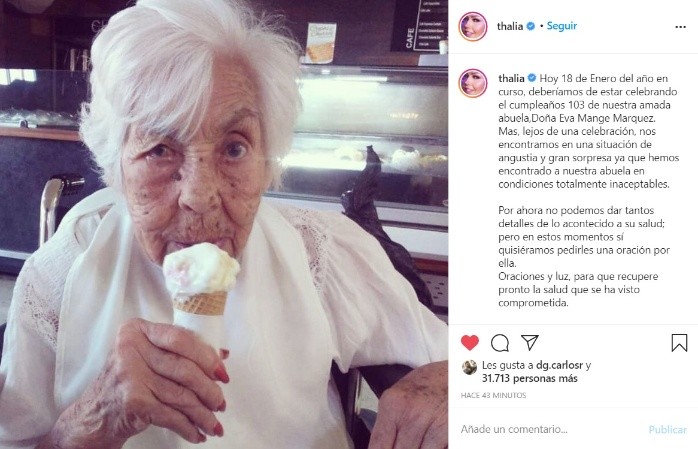This screenshot has width=698, height=449.
Task: Open the three-dots post options menu
Action: click(x=680, y=27)
